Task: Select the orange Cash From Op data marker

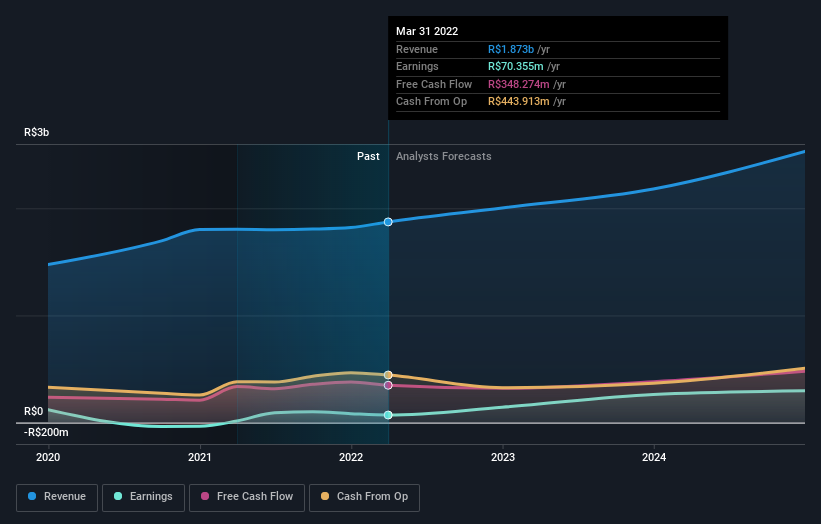Action: coord(388,375)
